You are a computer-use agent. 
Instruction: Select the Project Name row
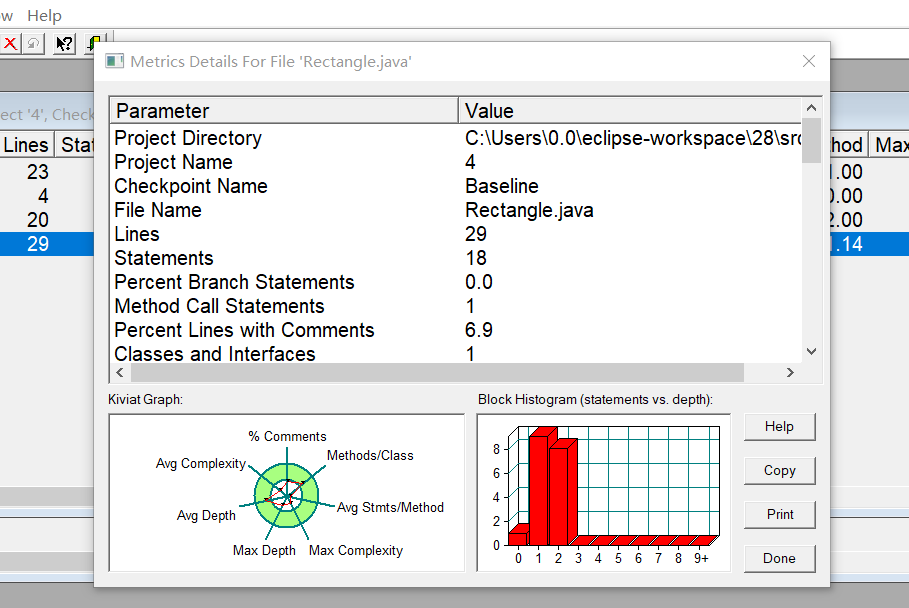point(456,162)
